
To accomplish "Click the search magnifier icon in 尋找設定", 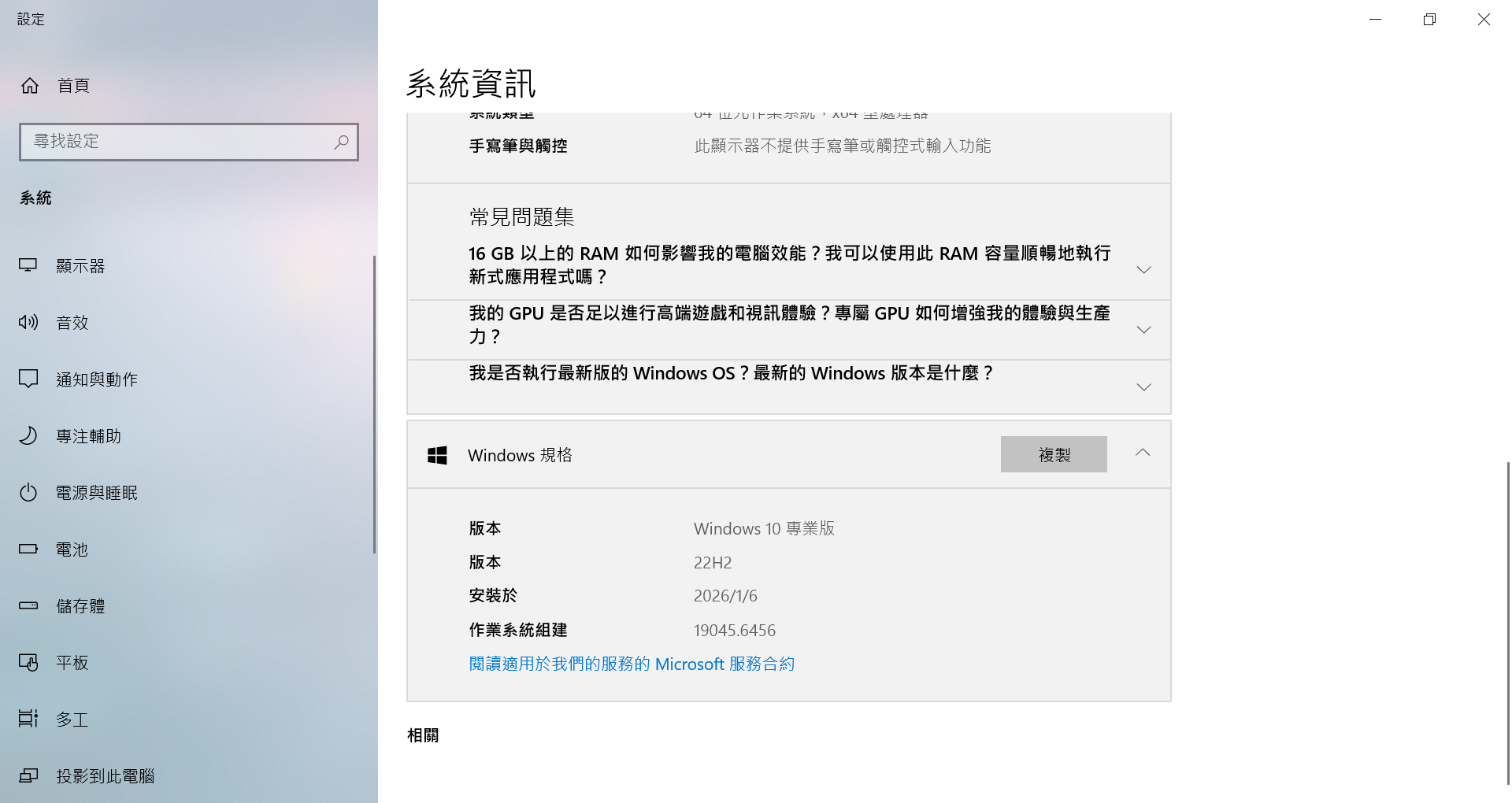I will tap(341, 142).
